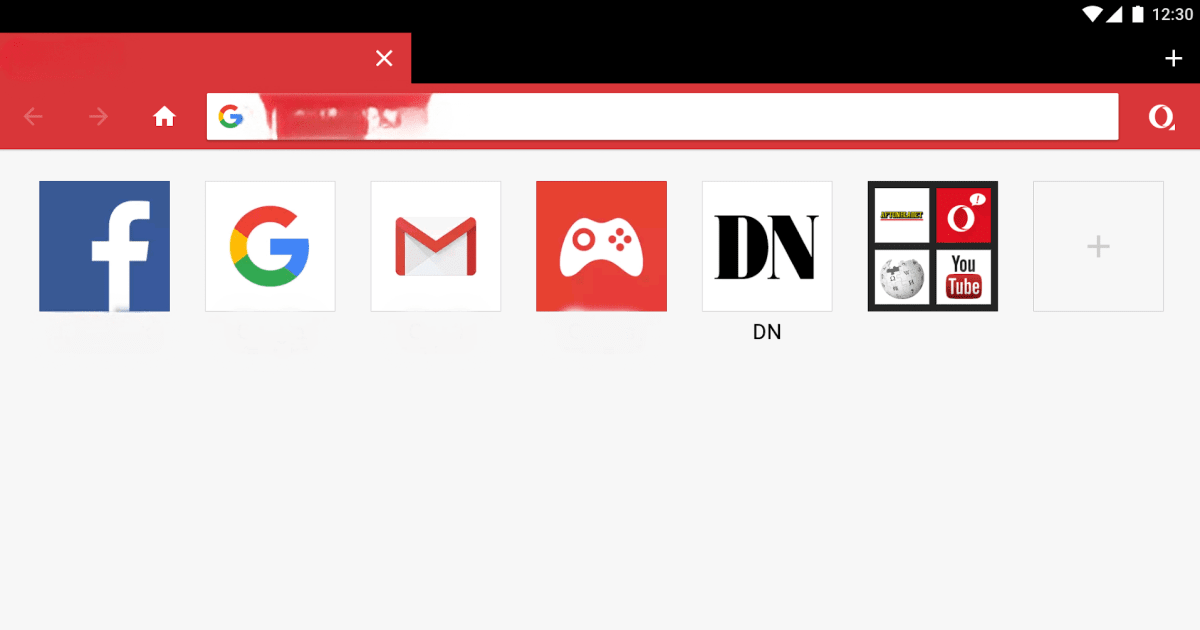
Task: Go to the home page
Action: (164, 116)
